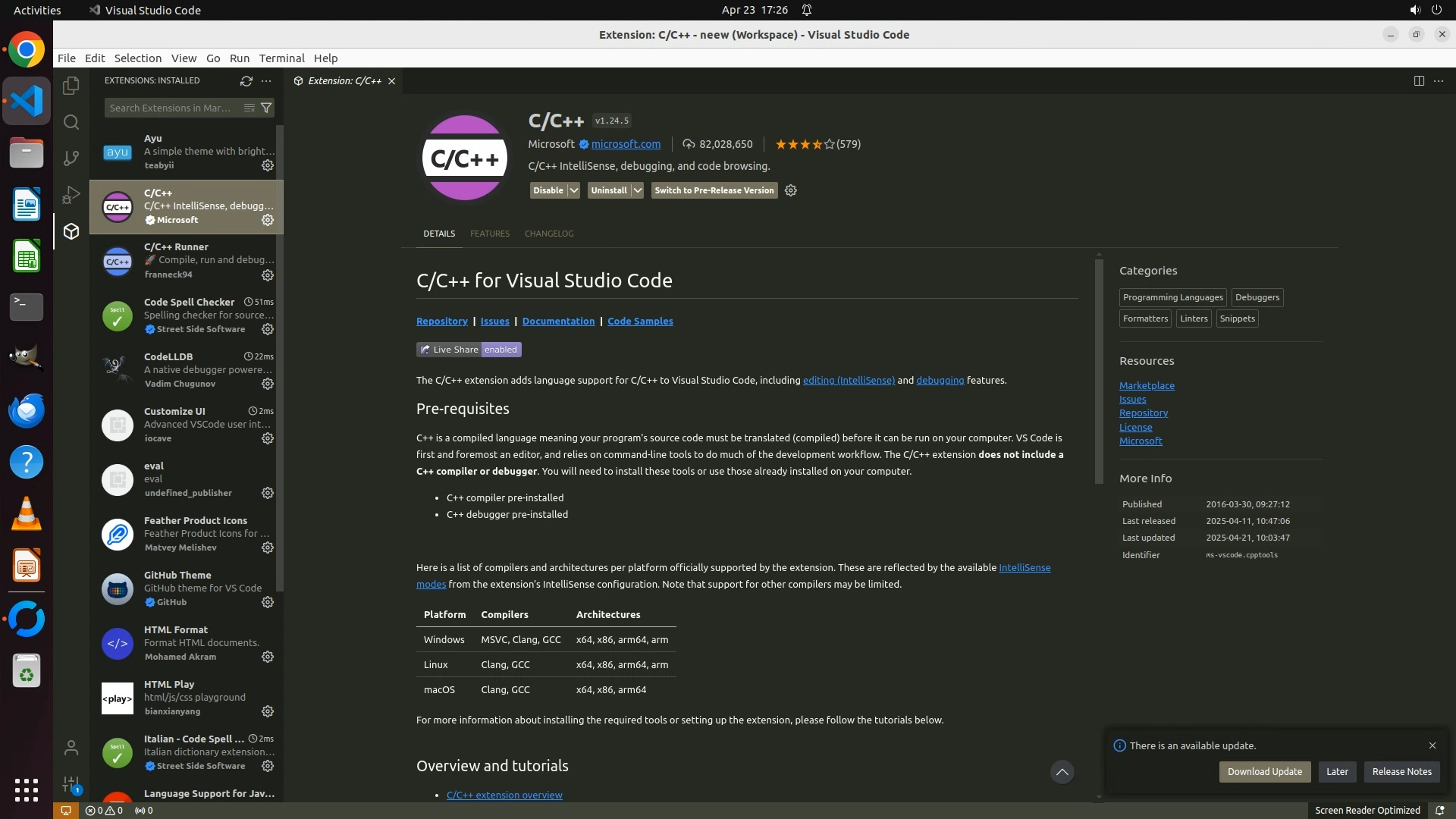Open extensions view more actions menu
This screenshot has width=1456, height=819.
point(266,80)
